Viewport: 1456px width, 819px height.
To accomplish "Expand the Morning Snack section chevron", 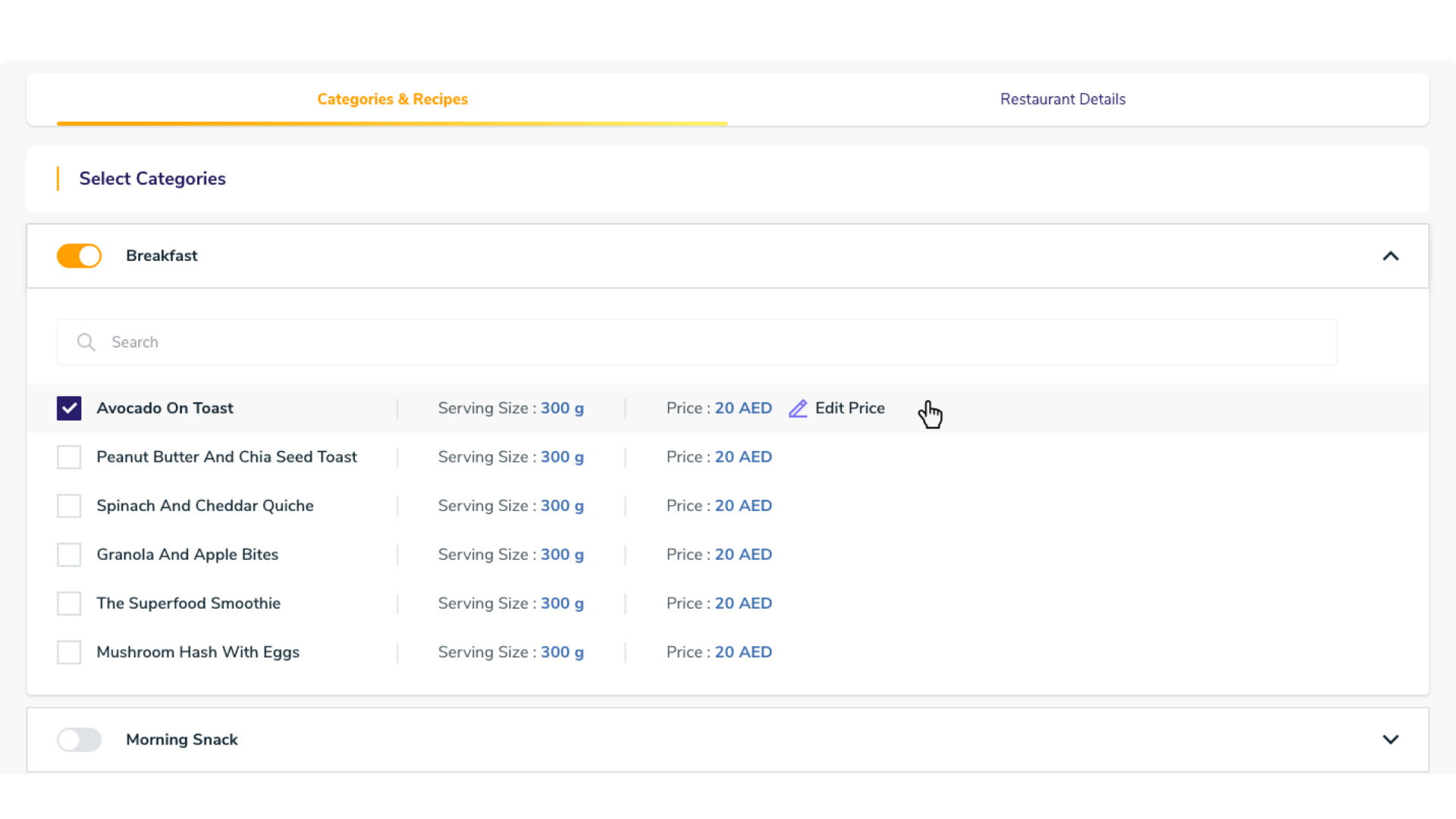I will point(1390,739).
